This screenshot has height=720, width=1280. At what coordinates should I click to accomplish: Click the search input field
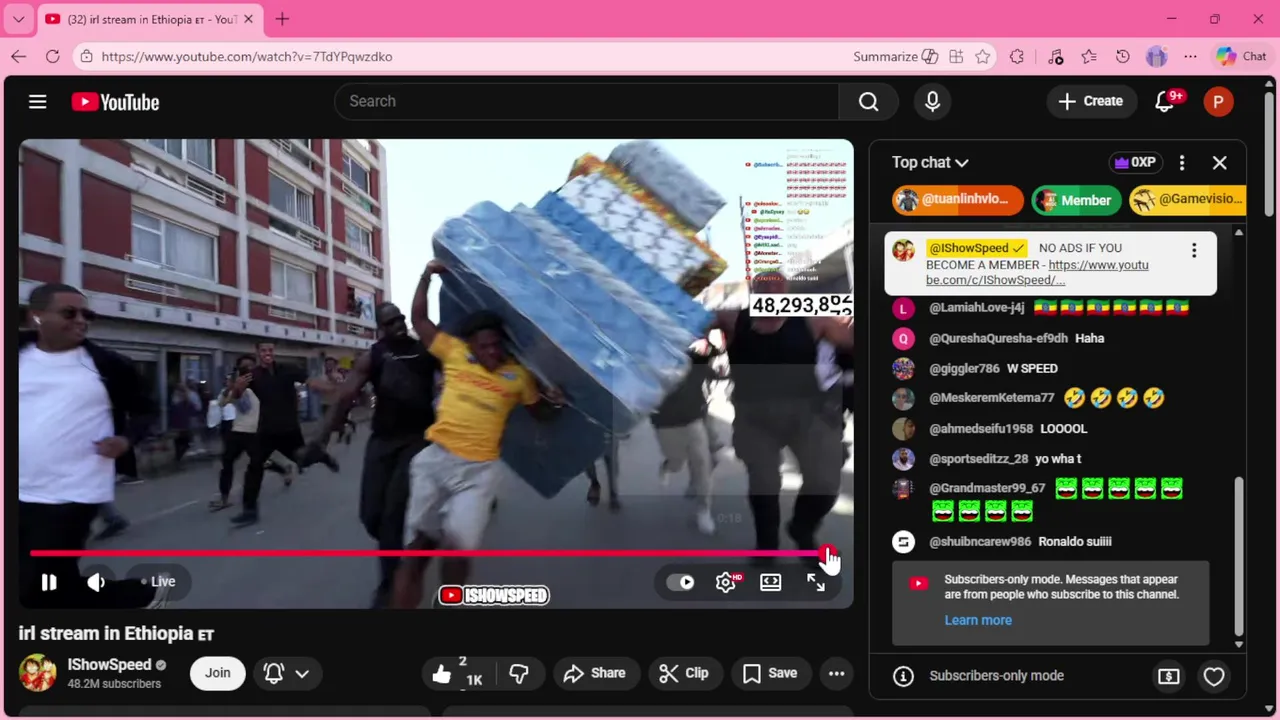point(585,101)
